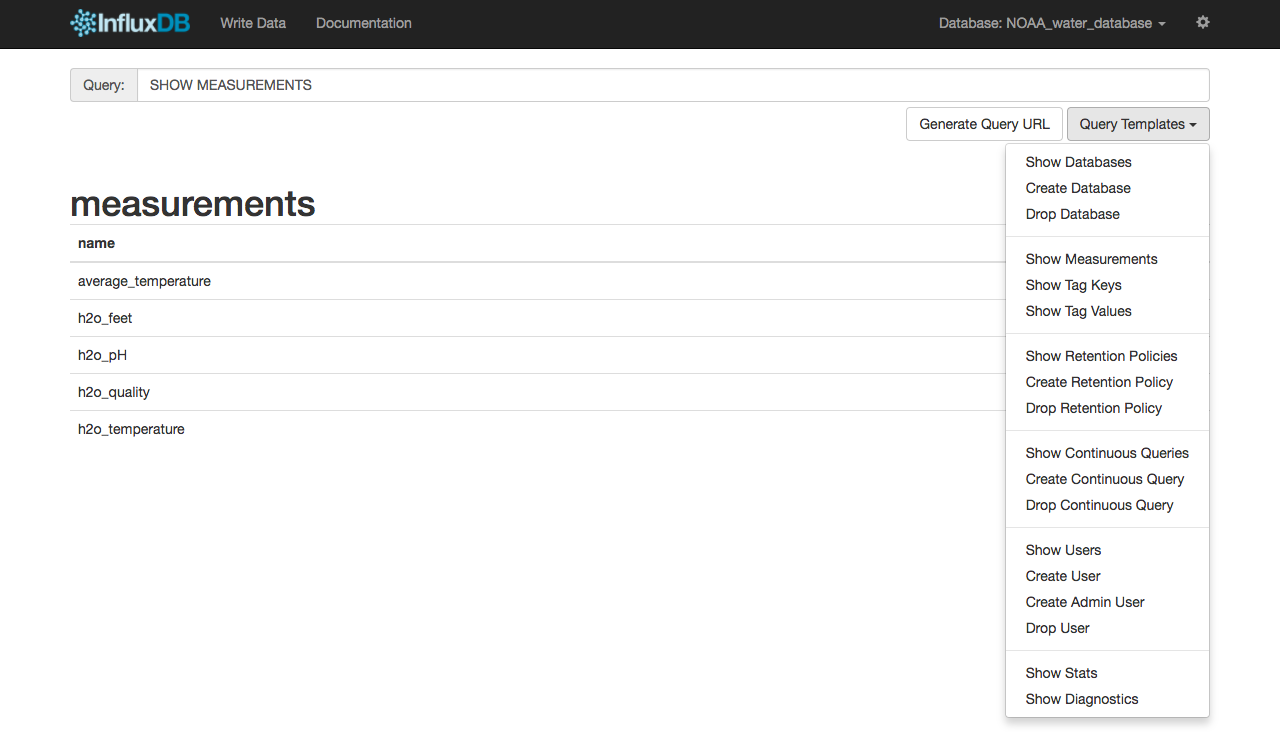Focus the Query input field
The width and height of the screenshot is (1280, 732).
coord(672,85)
